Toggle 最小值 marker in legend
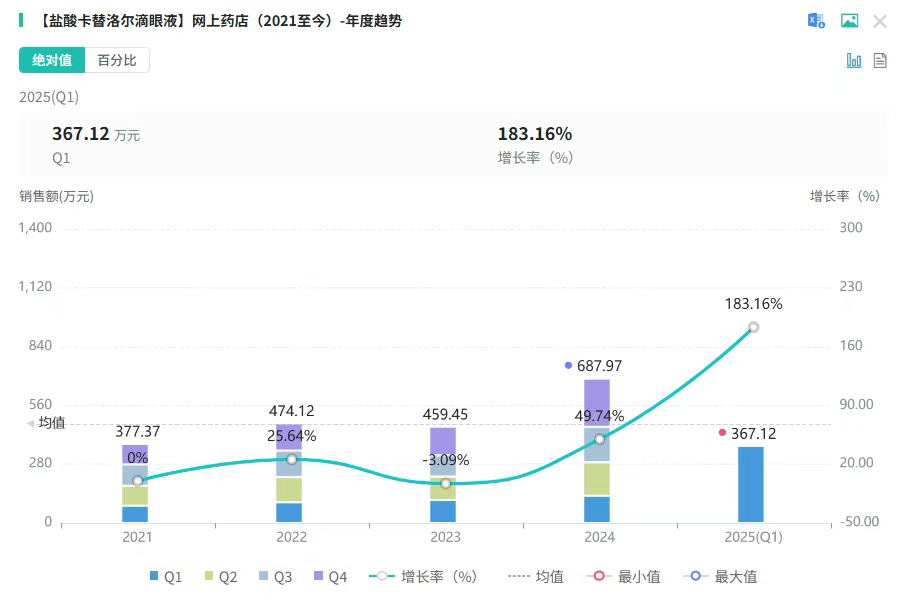The image size is (907, 601). click(625, 577)
